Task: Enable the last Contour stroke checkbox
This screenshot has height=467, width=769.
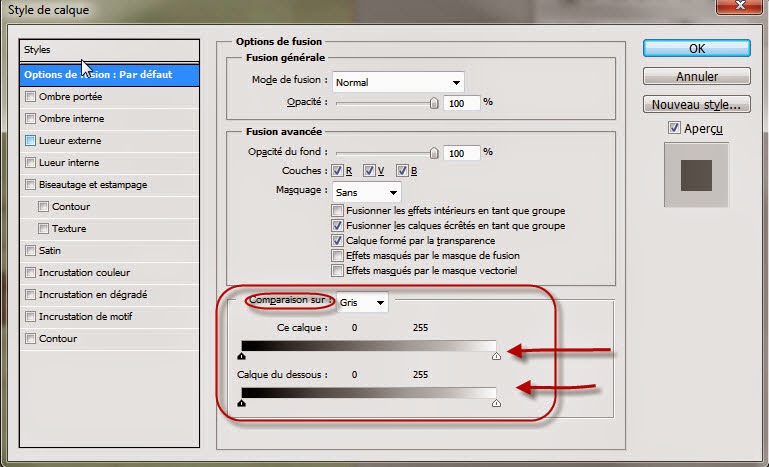Action: pos(30,338)
